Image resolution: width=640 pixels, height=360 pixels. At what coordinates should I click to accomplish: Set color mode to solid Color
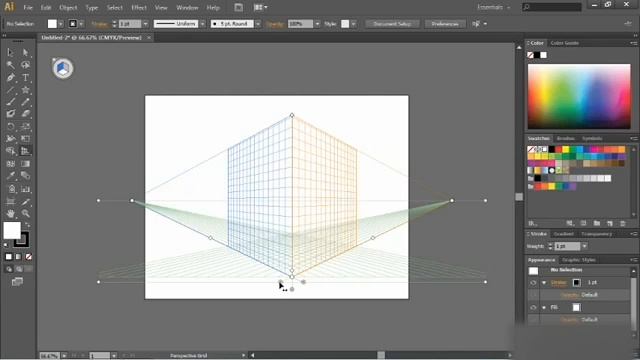tap(9, 257)
